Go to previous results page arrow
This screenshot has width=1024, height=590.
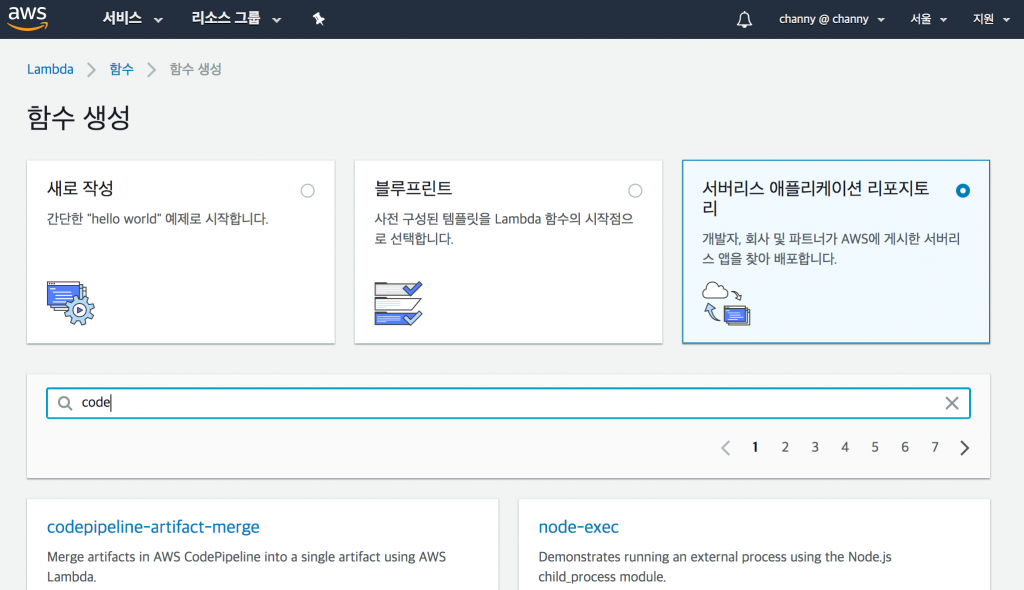[726, 448]
